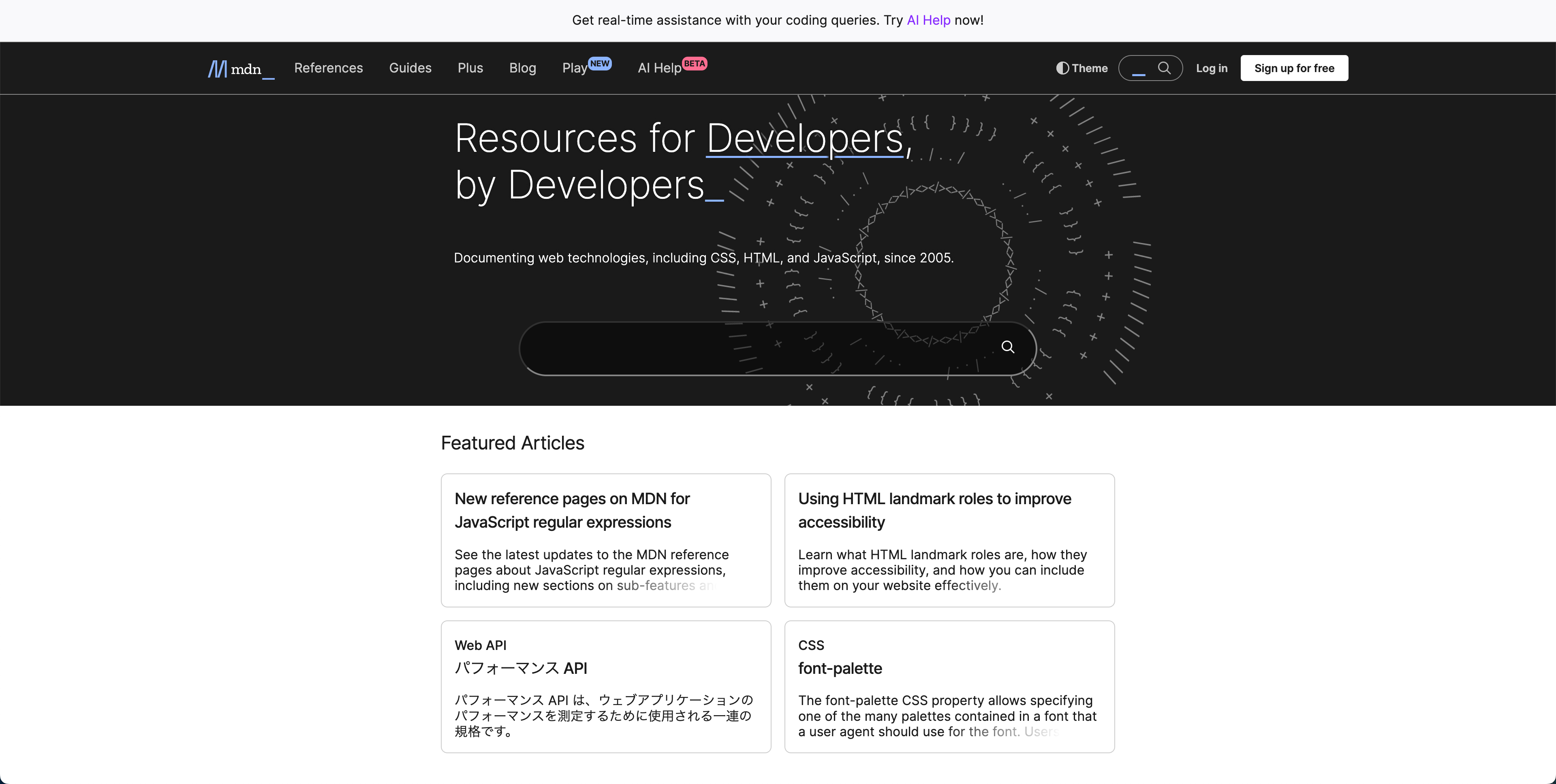Expand the Guides menu
The width and height of the screenshot is (1556, 784).
coord(410,68)
